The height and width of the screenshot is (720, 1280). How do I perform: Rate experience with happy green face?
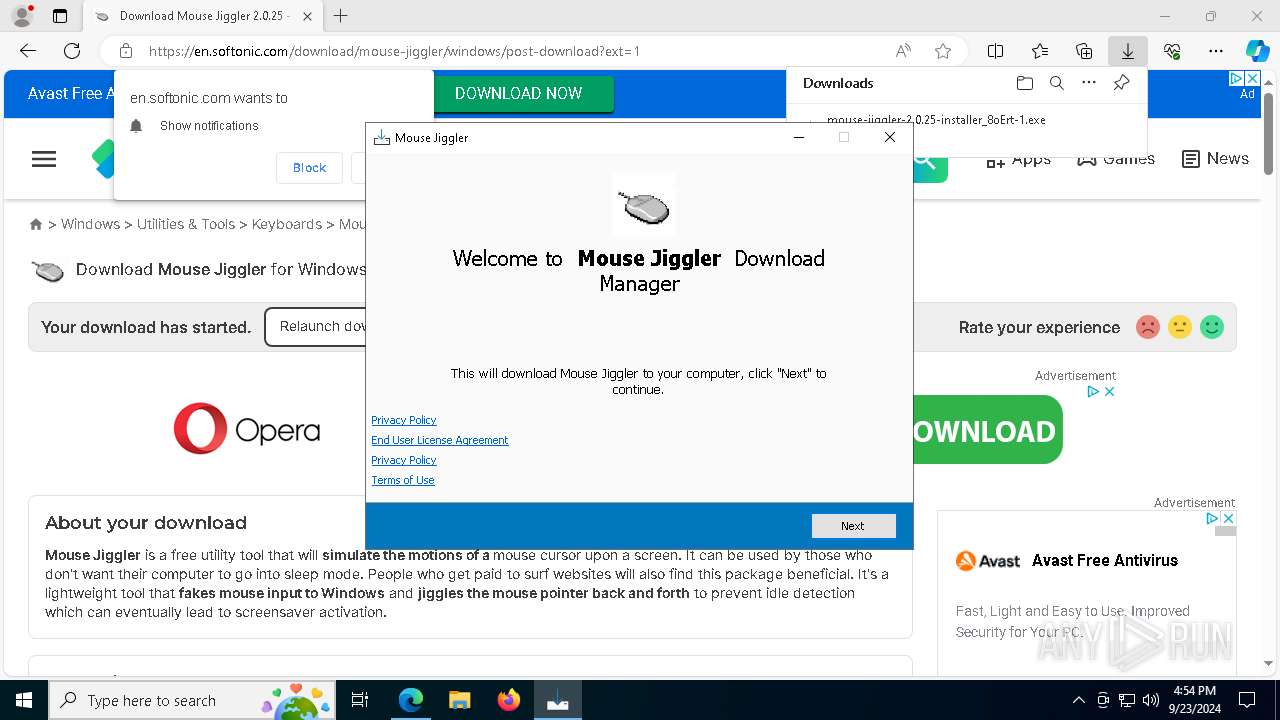tap(1212, 327)
